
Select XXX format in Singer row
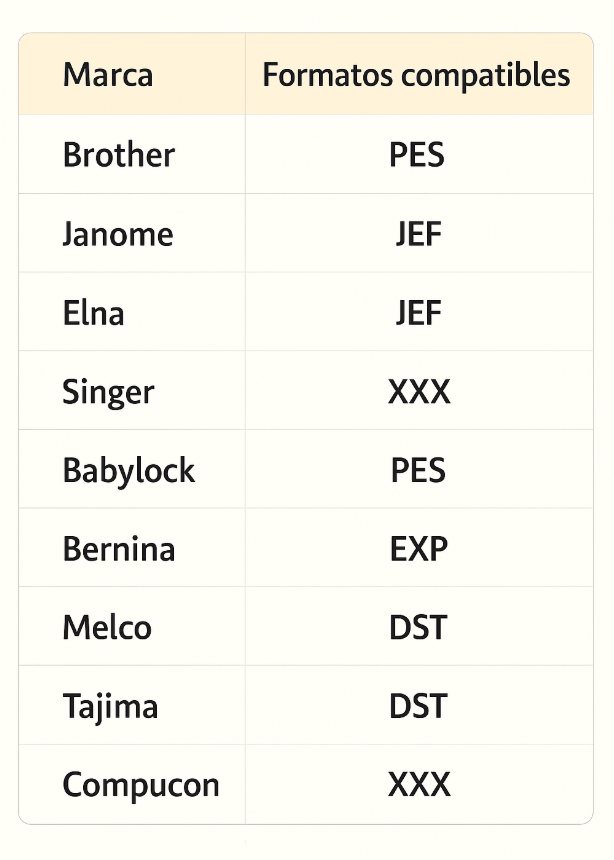pyautogui.click(x=419, y=391)
